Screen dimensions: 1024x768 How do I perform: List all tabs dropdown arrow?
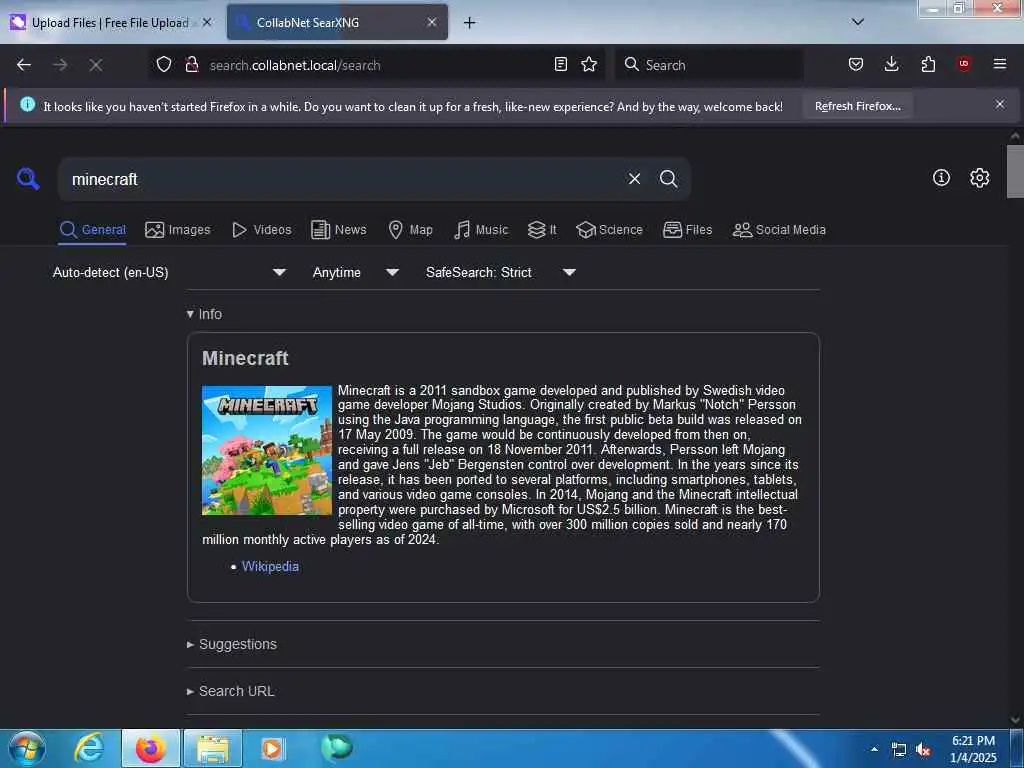(858, 22)
